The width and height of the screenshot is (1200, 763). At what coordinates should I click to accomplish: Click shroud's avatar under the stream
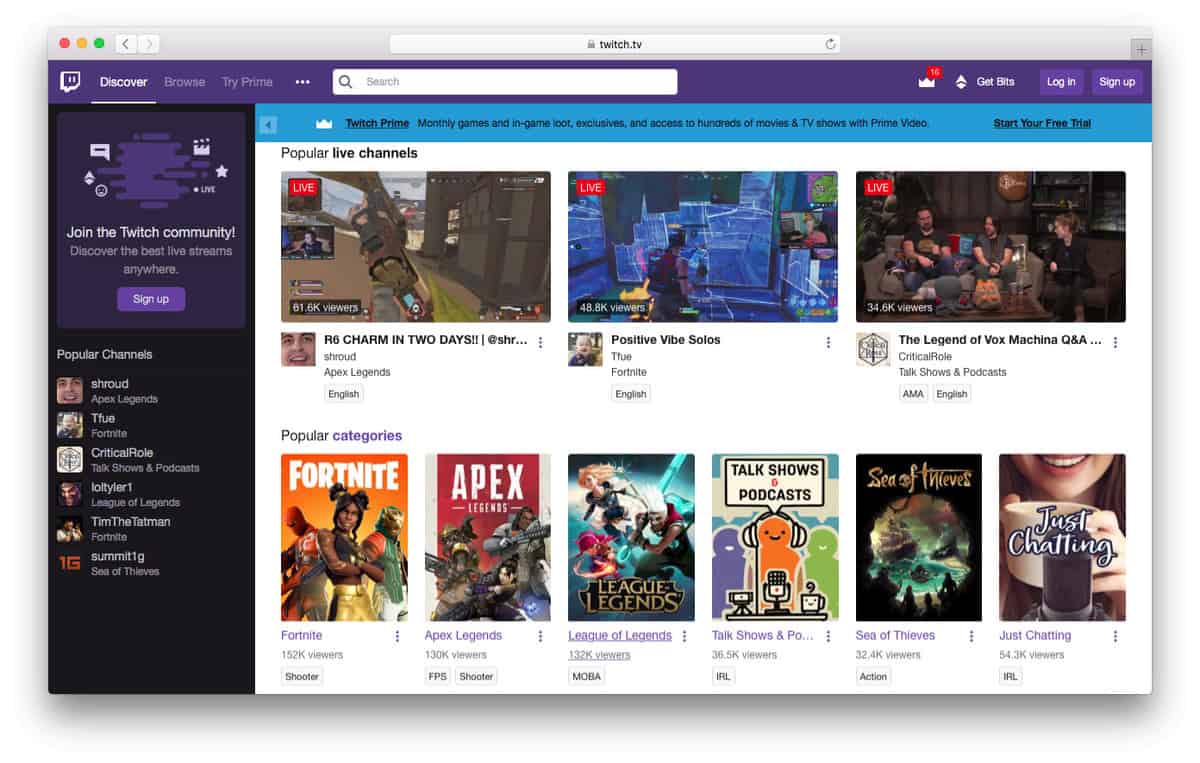point(298,349)
